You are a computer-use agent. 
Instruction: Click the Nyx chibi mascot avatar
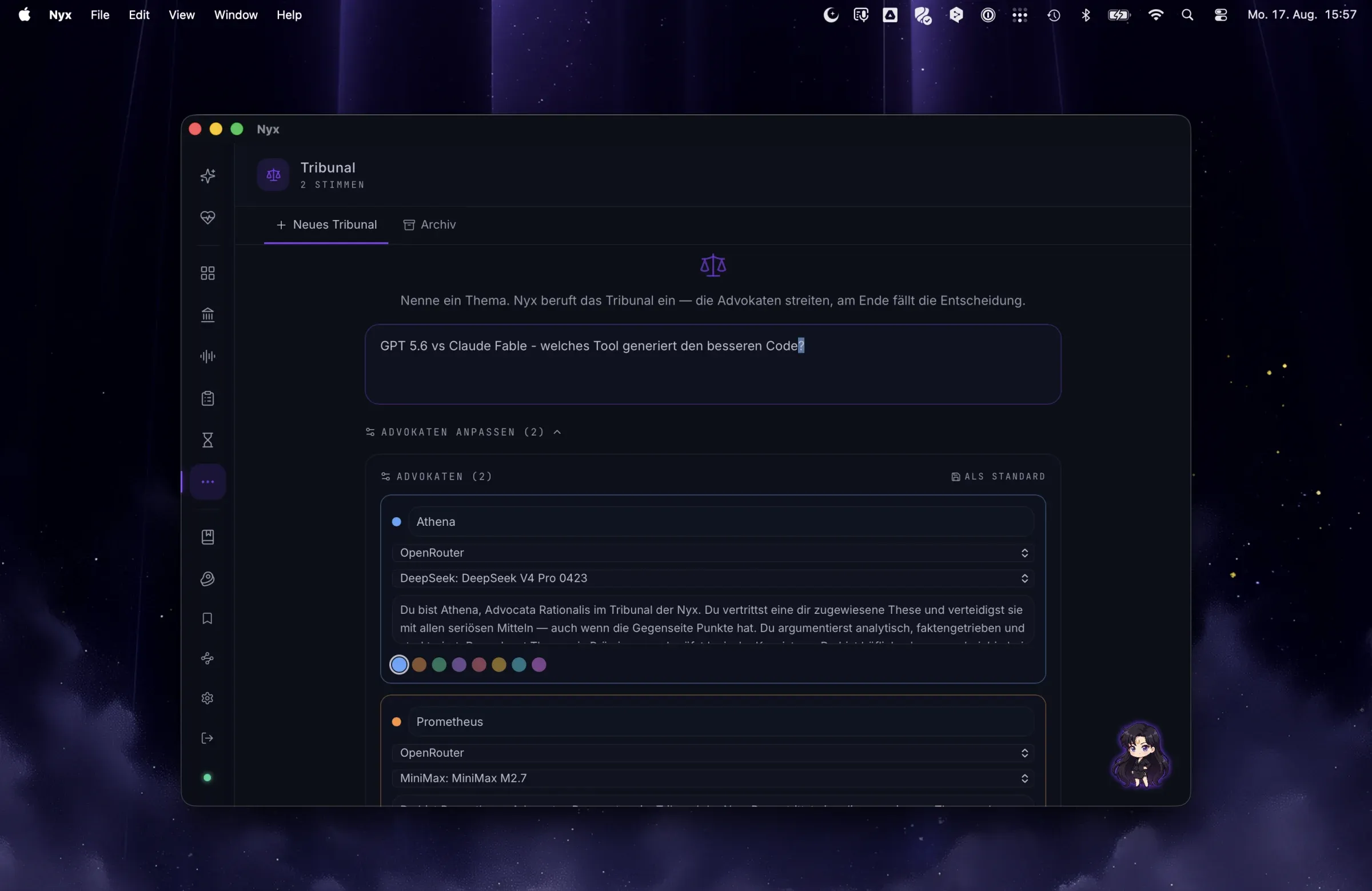tap(1141, 754)
